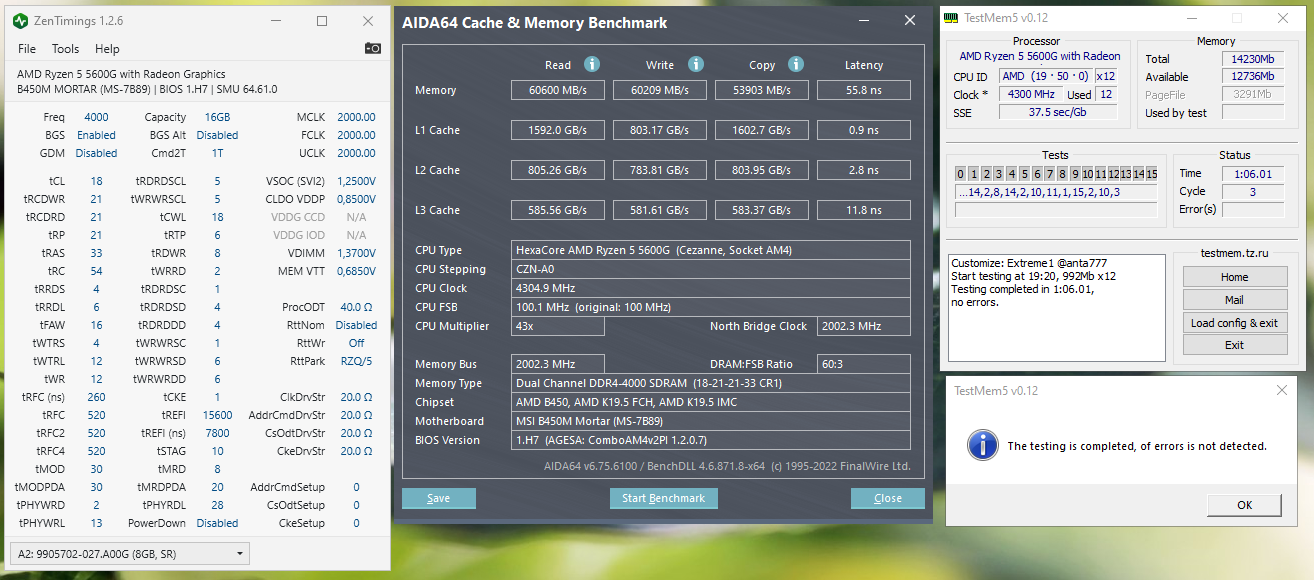Click Start Benchmark in AIDA64
1314x580 pixels.
point(662,498)
